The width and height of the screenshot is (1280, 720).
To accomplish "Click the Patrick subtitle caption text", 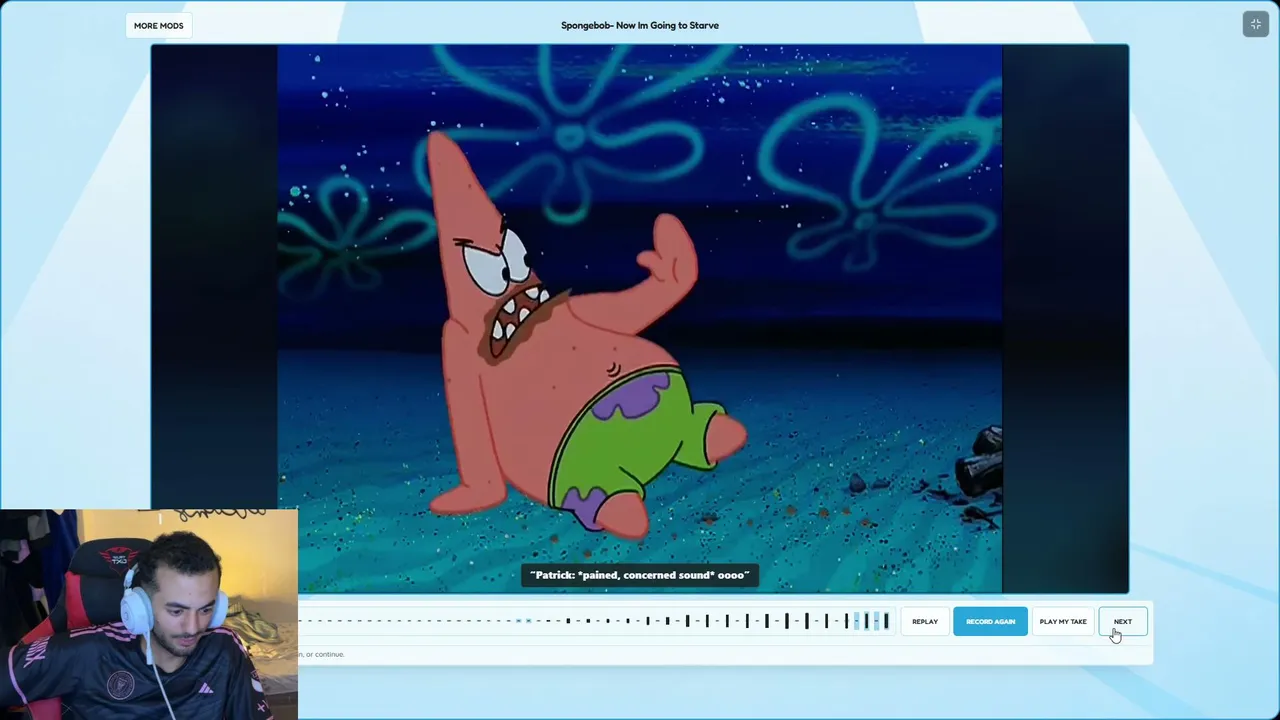I will 640,575.
